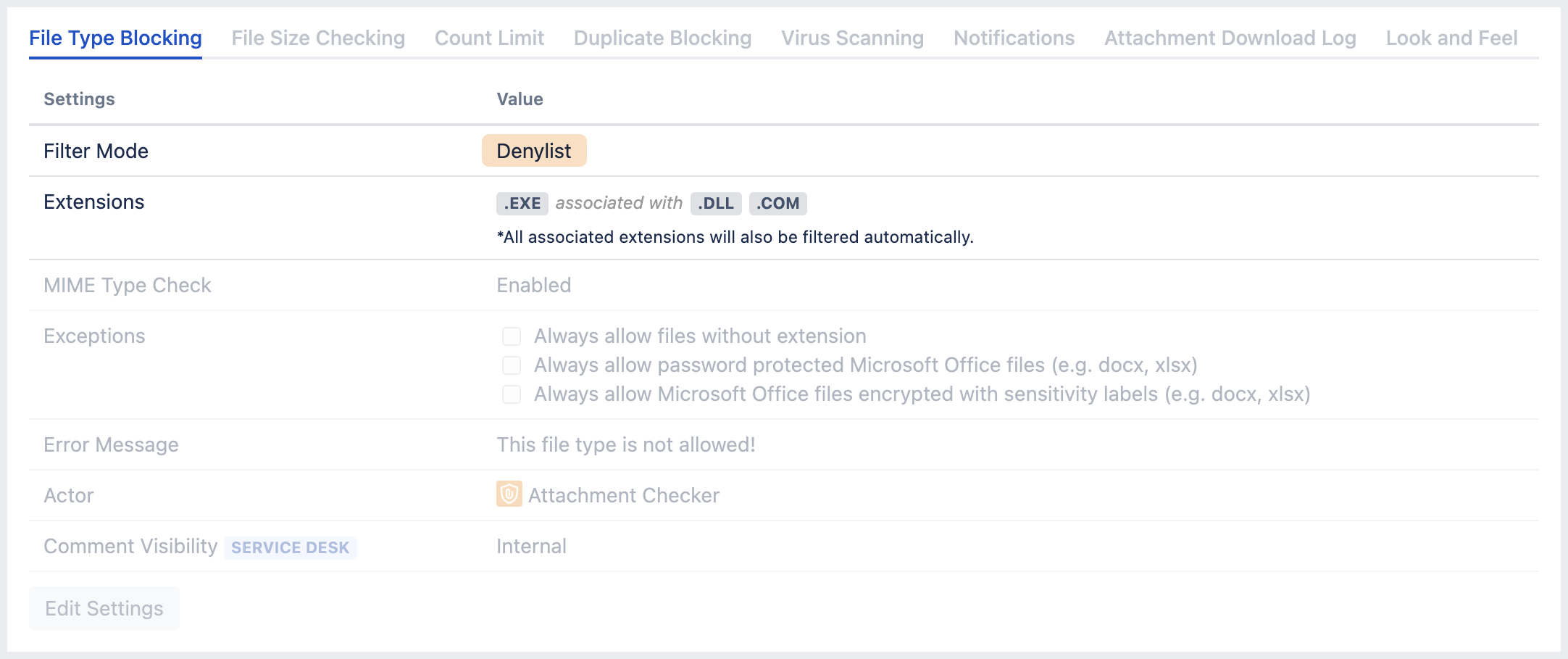The width and height of the screenshot is (1568, 659).
Task: Select the File Type Blocking tab
Action: 115,38
